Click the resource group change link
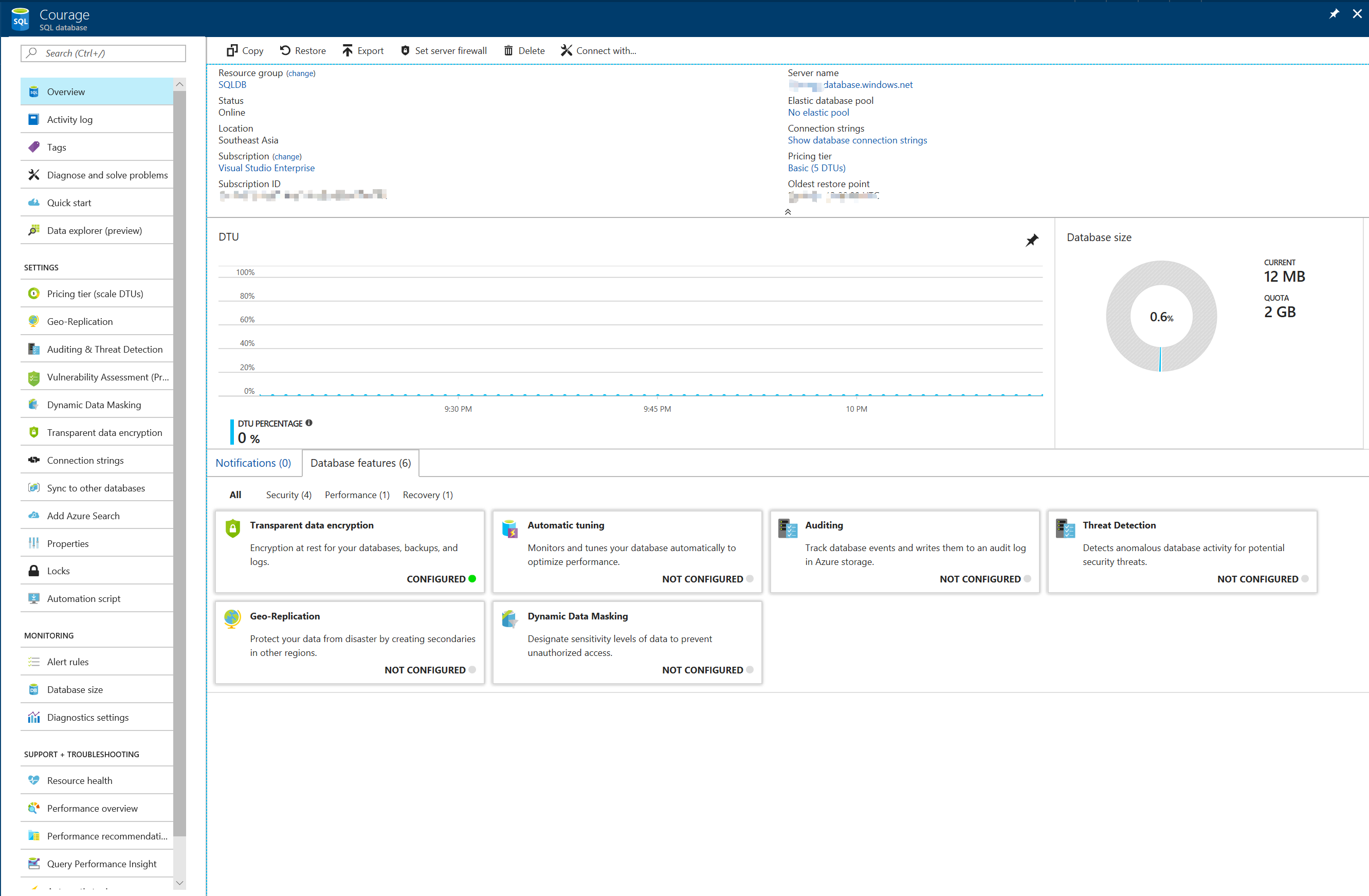The image size is (1369, 896). pyautogui.click(x=301, y=74)
